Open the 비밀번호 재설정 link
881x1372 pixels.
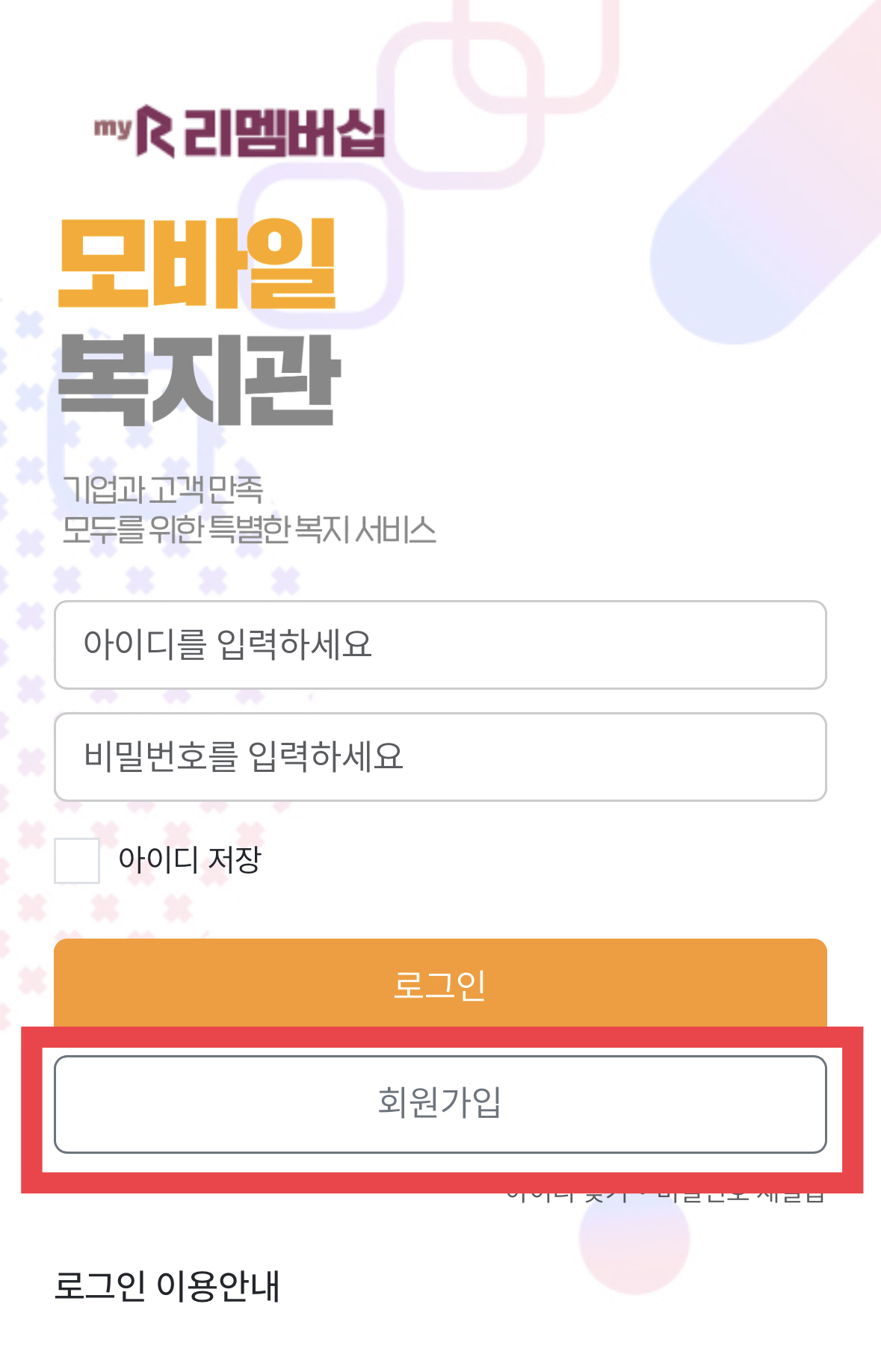tap(740, 1194)
